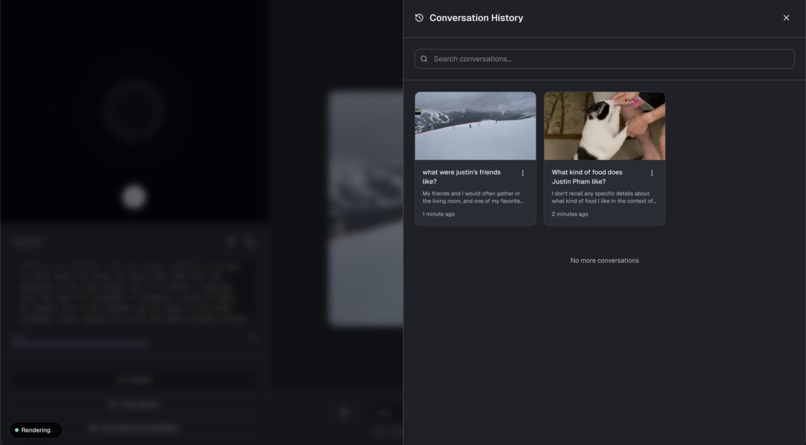Select 'what were justin's friends like?' title
This screenshot has width=806, height=445.
pyautogui.click(x=461, y=177)
